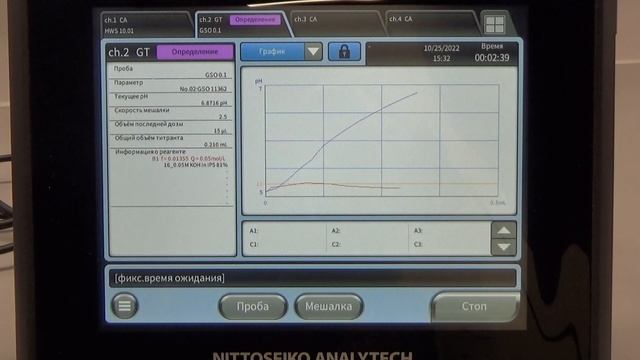Viewport: 640px width, 360px height.
Task: Tap the A1 result field
Action: coord(287,231)
